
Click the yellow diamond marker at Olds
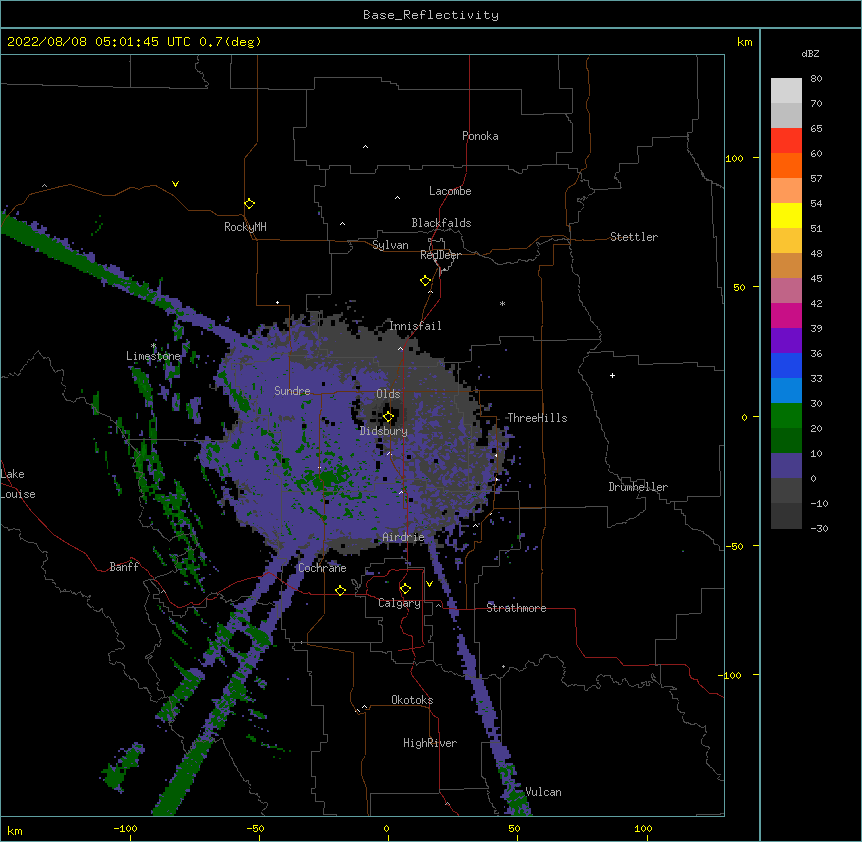(x=388, y=417)
